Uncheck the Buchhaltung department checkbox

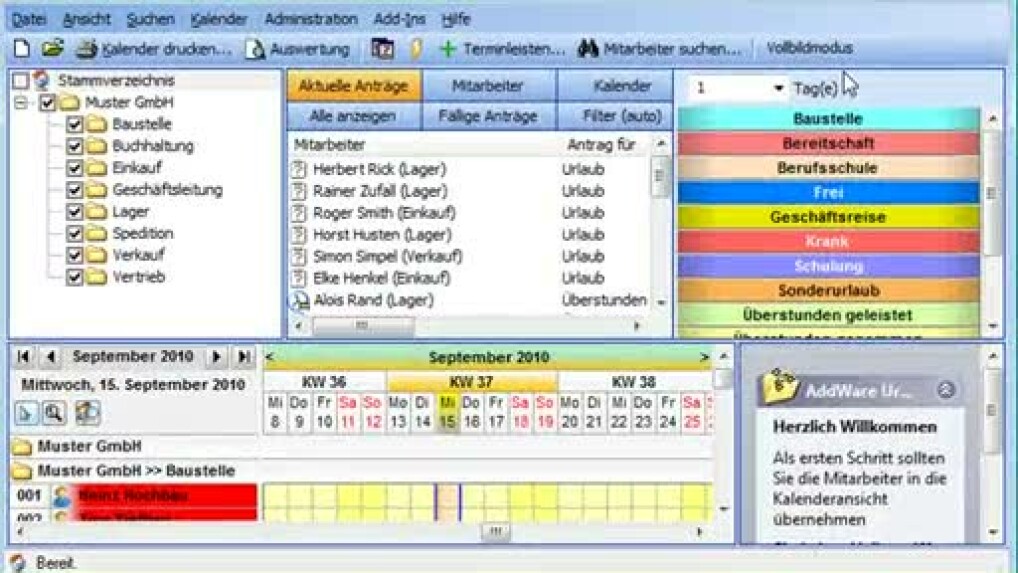point(74,146)
